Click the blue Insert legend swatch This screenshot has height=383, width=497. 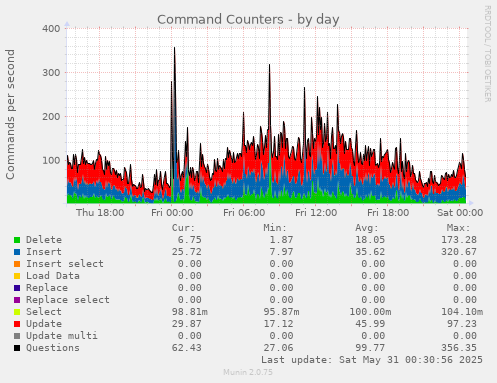[17, 252]
